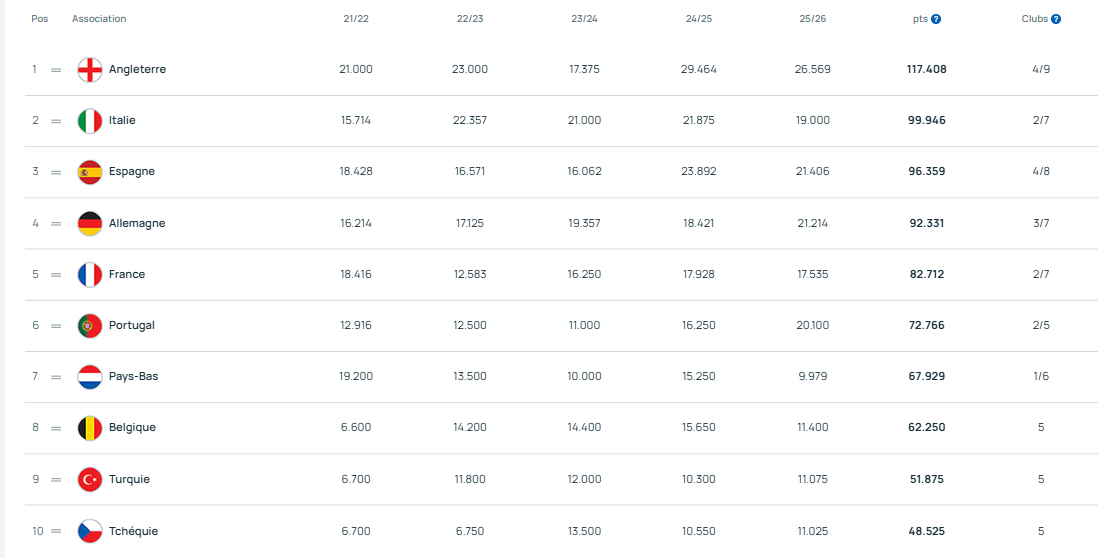Open the France association link
This screenshot has width=1116, height=558.
127,274
